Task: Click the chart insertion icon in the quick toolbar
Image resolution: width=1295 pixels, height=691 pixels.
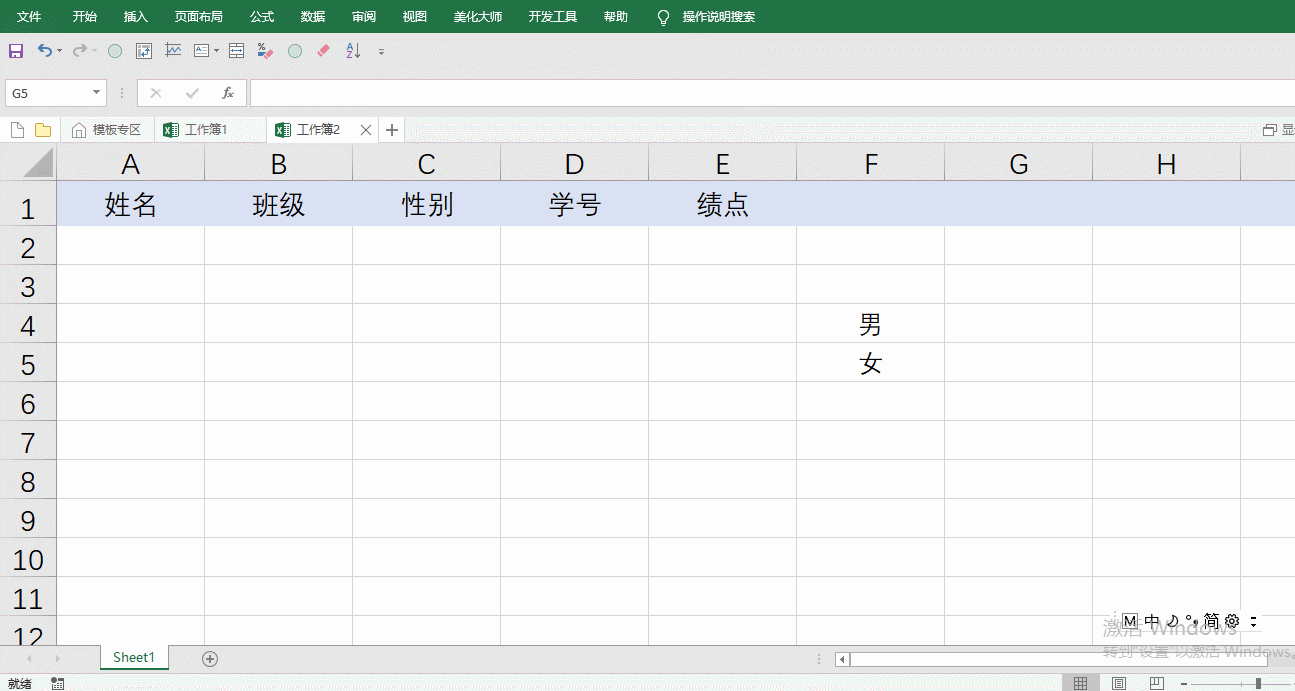Action: (173, 50)
